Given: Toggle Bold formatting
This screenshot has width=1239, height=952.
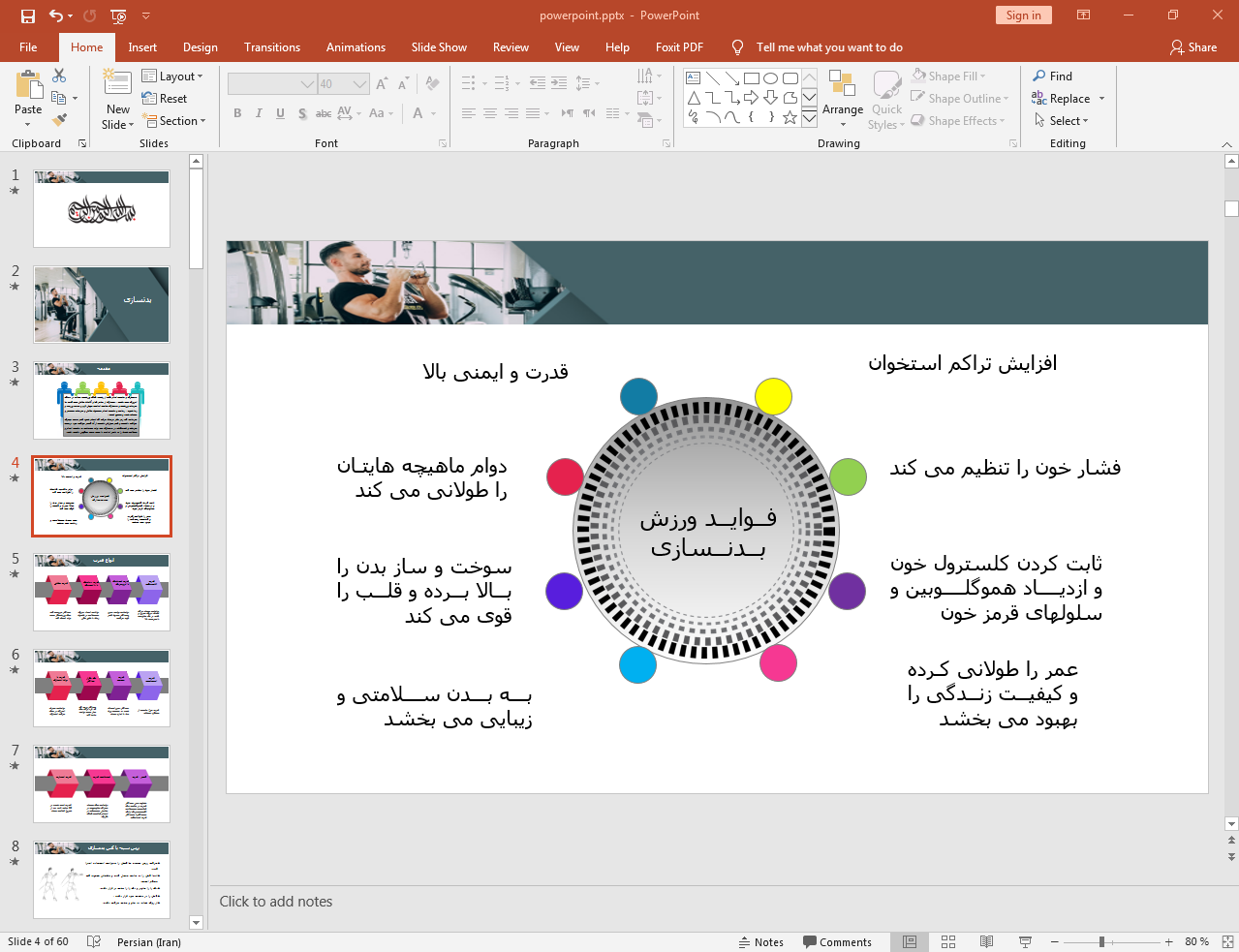Looking at the screenshot, I should (237, 113).
